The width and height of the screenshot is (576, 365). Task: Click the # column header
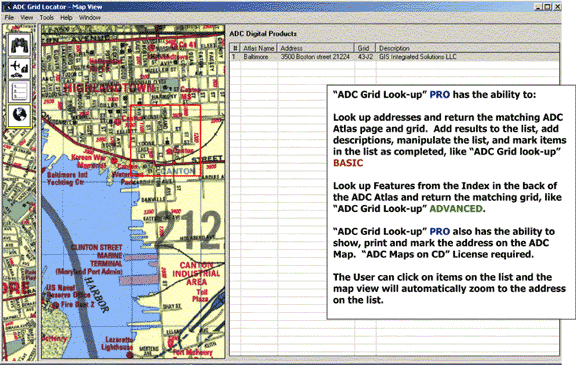[235, 48]
